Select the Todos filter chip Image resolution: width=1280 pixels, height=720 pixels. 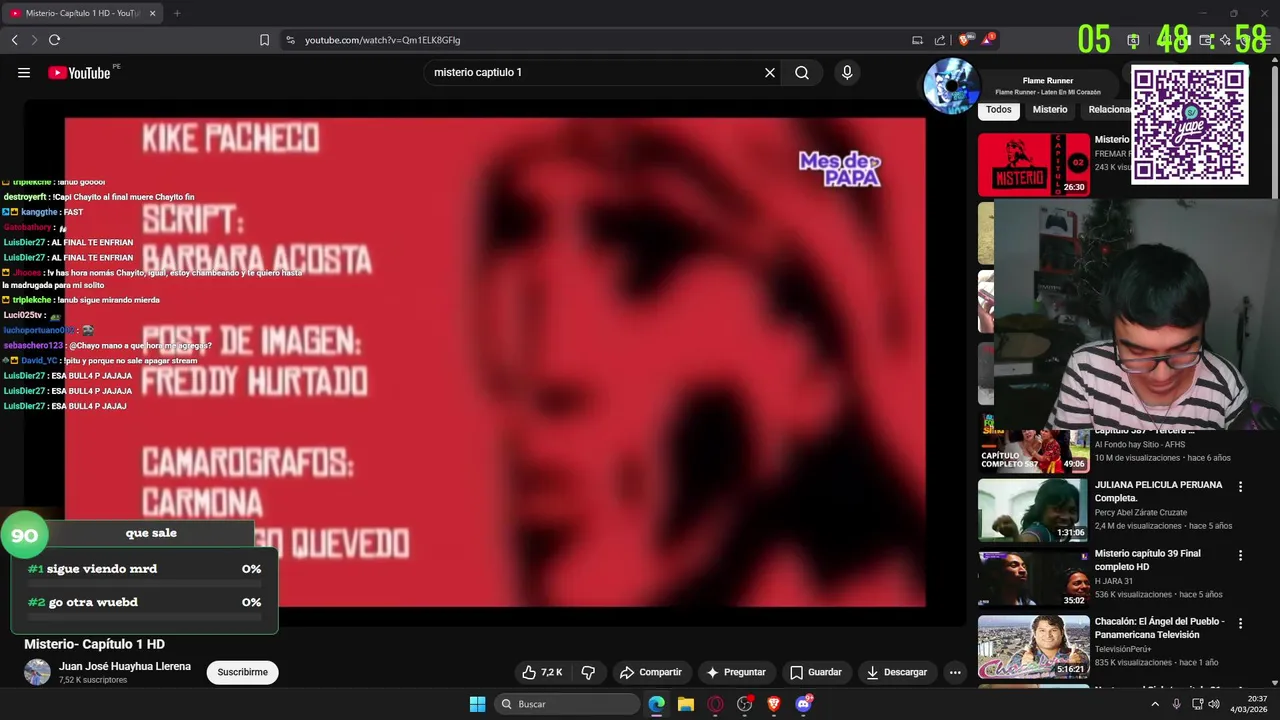coord(998,110)
